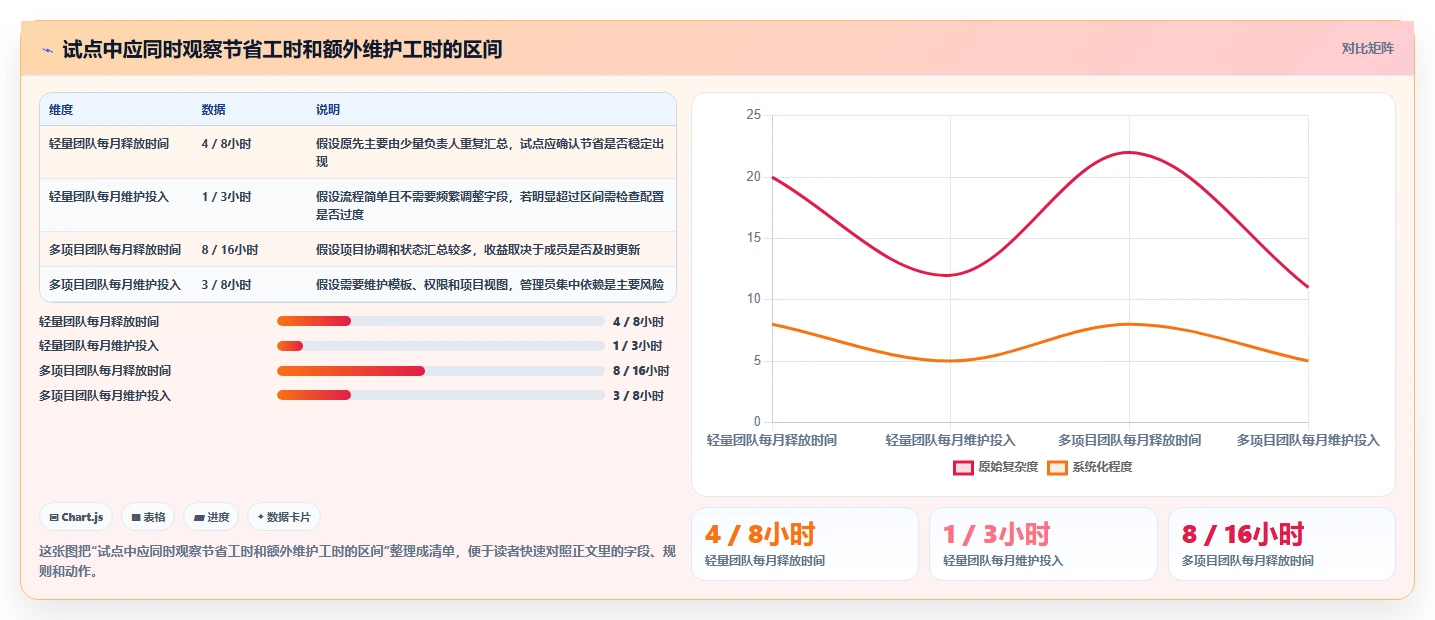The image size is (1435, 620).
Task: Click description starting 假设流程简单且不需要频繁
Action: [490, 206]
